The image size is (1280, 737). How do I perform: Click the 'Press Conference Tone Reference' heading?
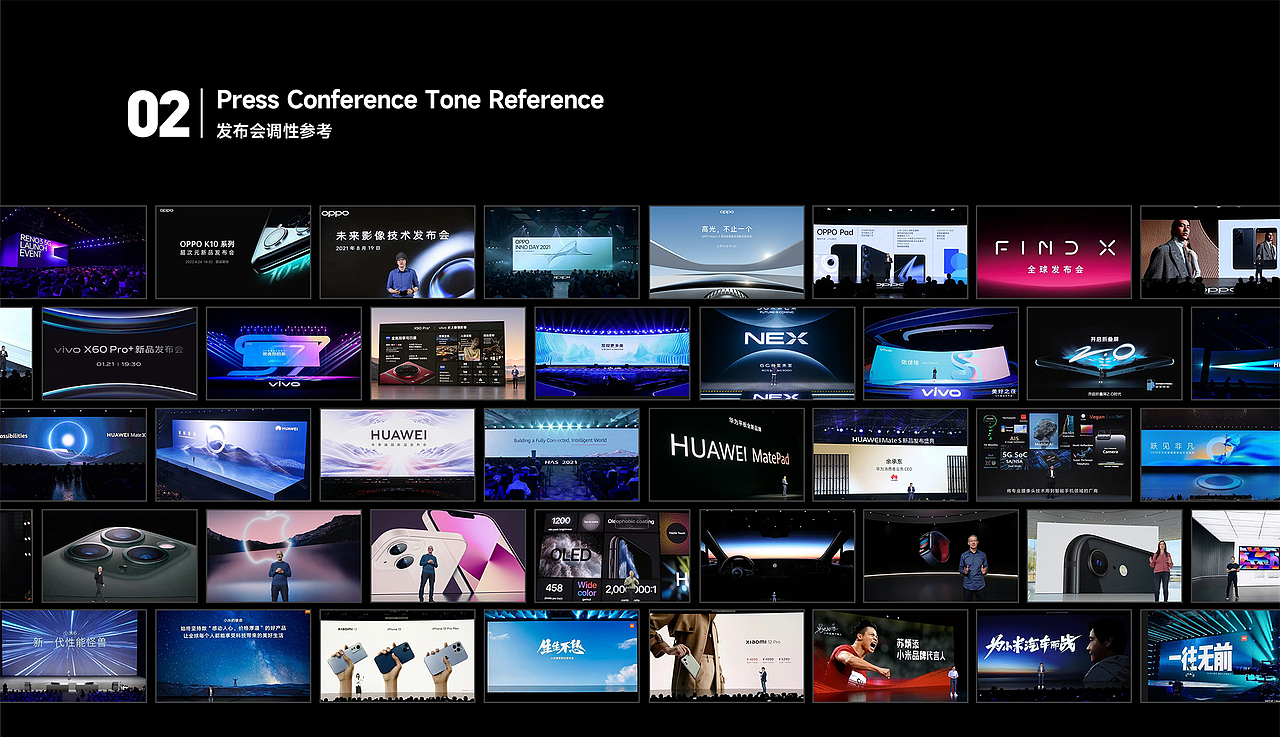click(x=410, y=100)
